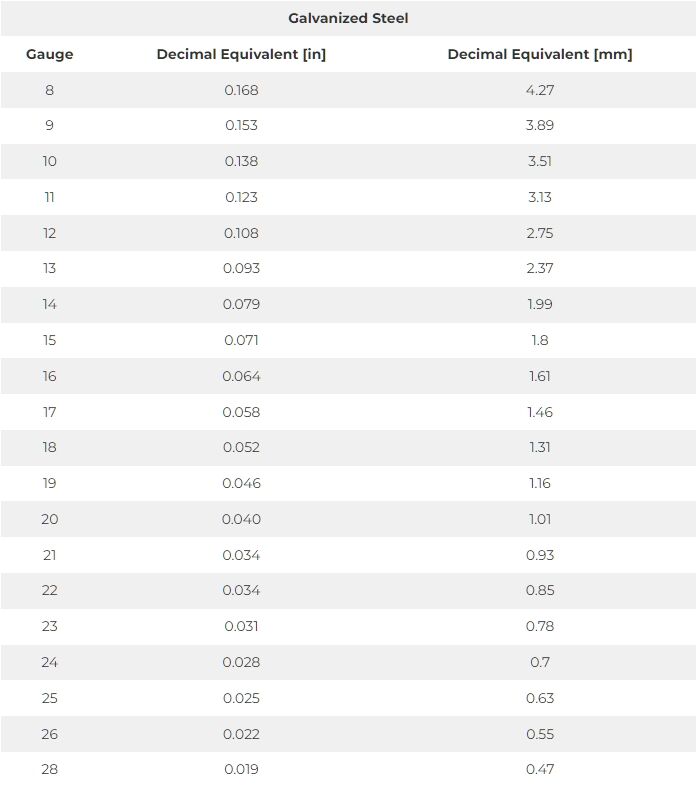This screenshot has height=793, width=700.
Task: Select the gauge 10 cell
Action: 49,161
